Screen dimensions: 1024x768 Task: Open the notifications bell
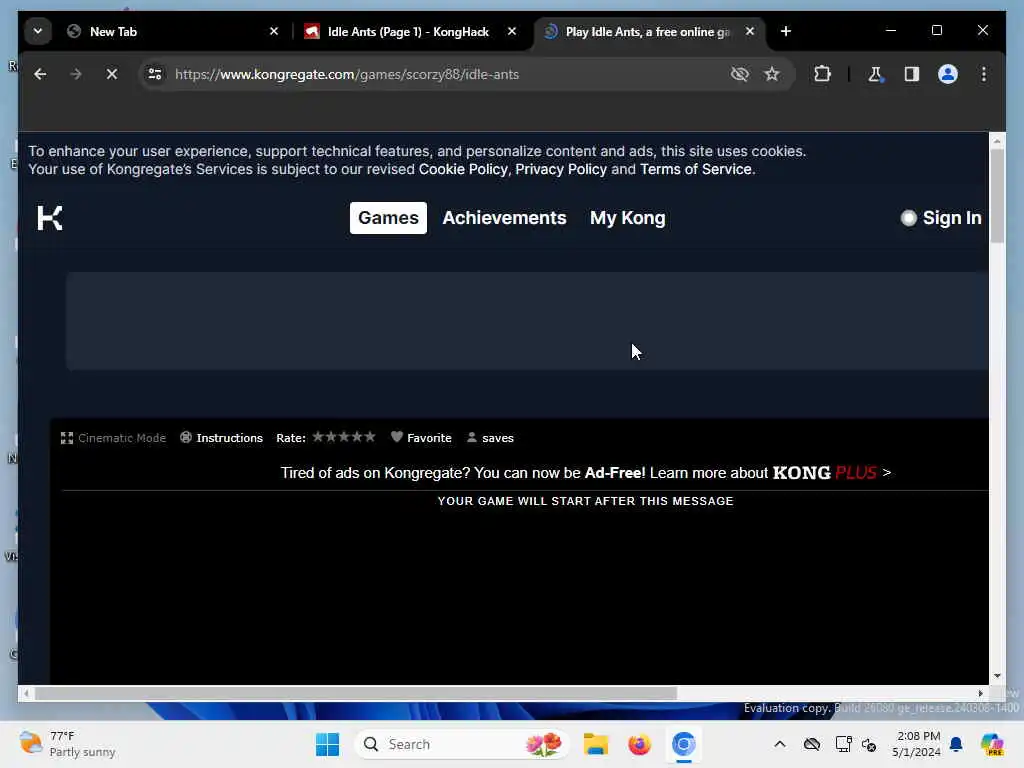[956, 744]
